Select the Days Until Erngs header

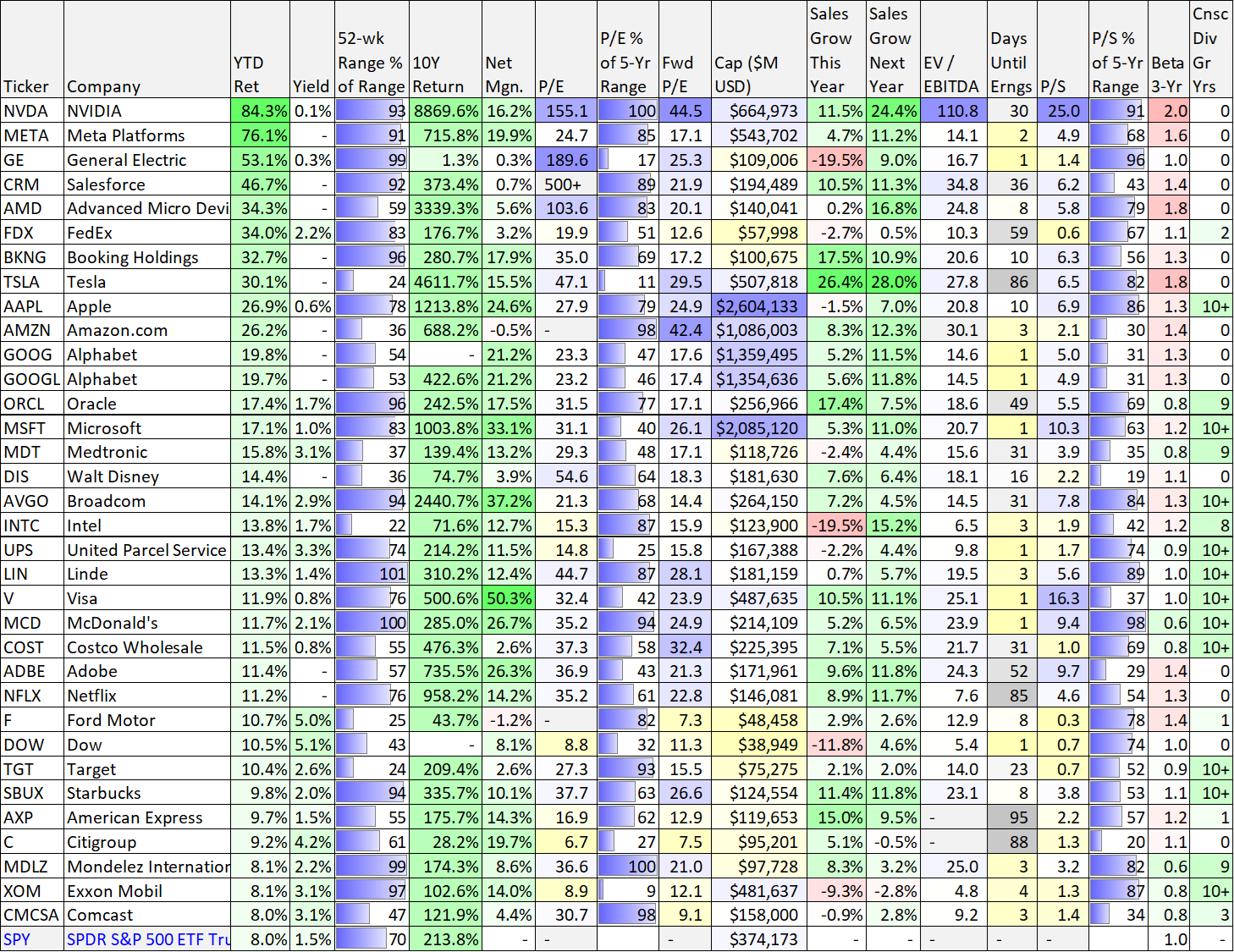point(1011,49)
